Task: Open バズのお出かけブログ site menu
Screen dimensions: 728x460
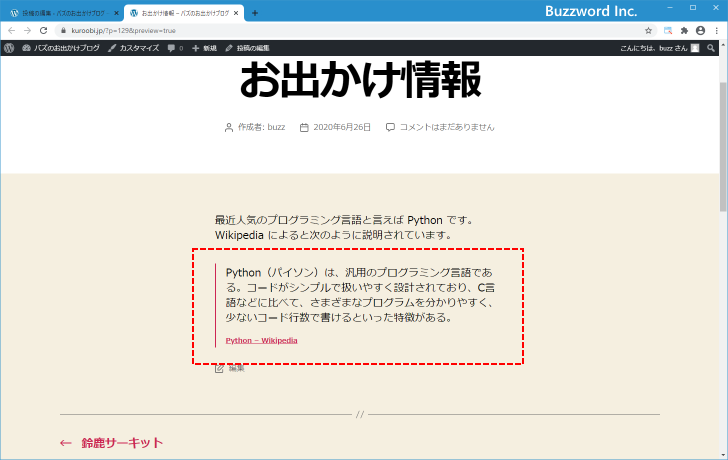Action: coord(61,48)
